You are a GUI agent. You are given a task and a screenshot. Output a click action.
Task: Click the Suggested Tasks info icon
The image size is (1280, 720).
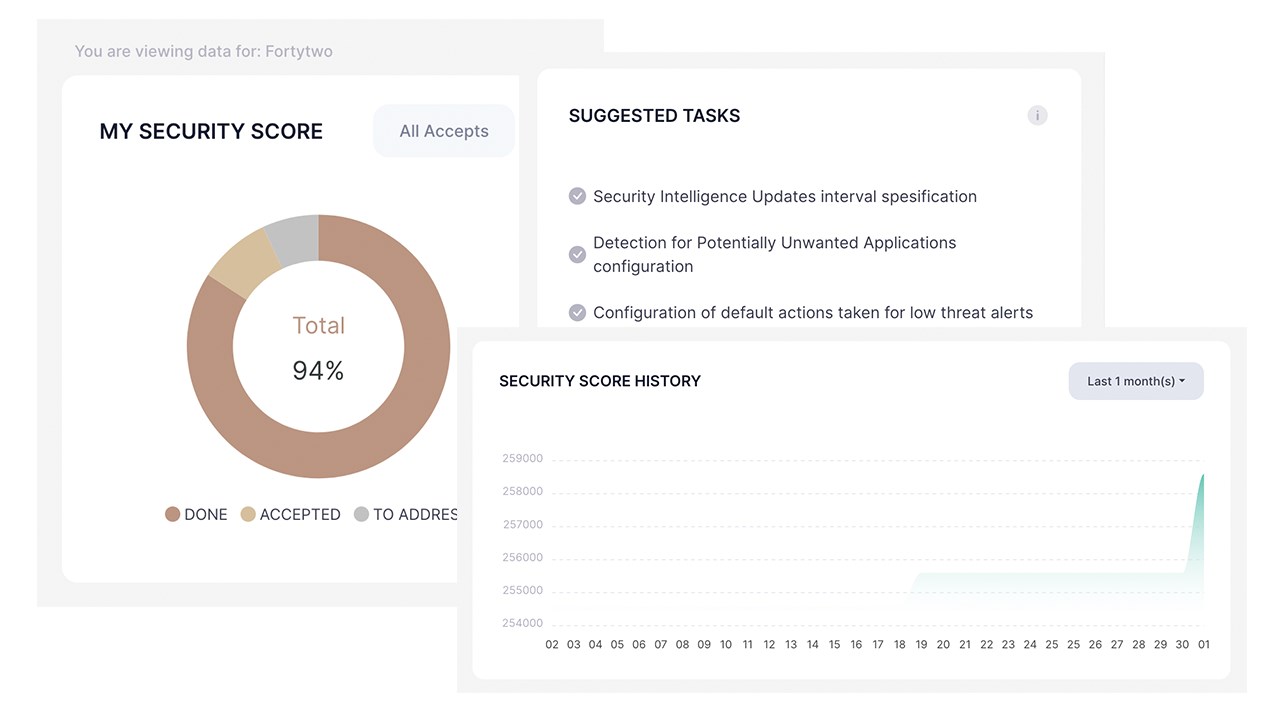point(1037,116)
